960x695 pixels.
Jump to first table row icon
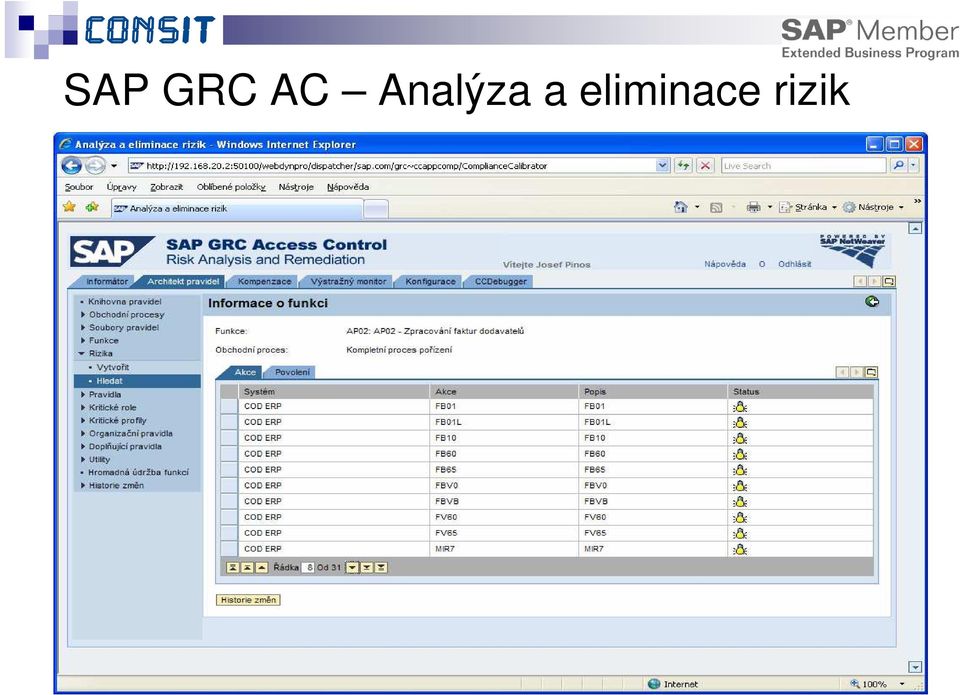coord(233,568)
